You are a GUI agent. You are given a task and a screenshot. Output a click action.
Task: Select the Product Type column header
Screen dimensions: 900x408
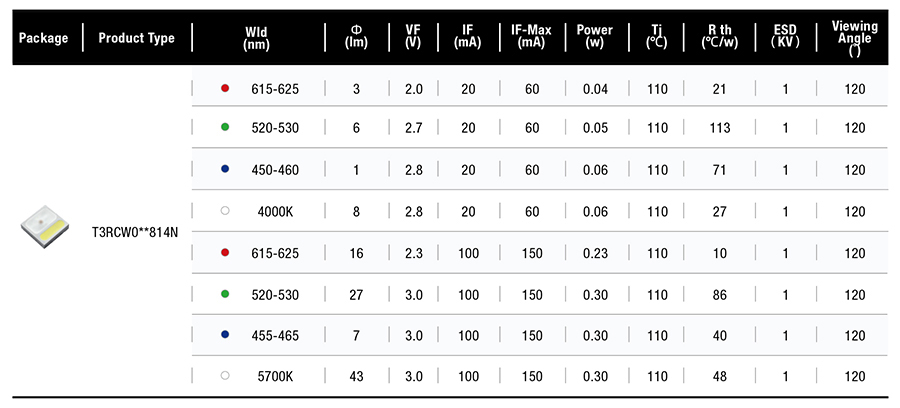[137, 38]
